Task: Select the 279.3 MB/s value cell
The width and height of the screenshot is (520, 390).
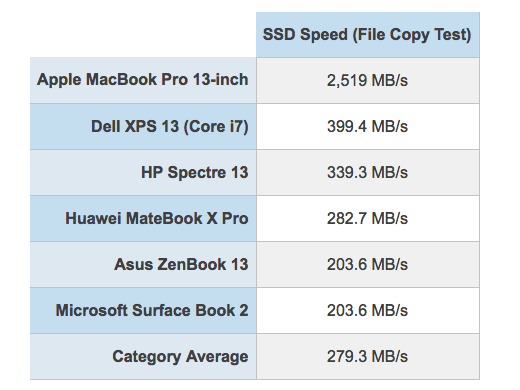Action: click(x=368, y=356)
